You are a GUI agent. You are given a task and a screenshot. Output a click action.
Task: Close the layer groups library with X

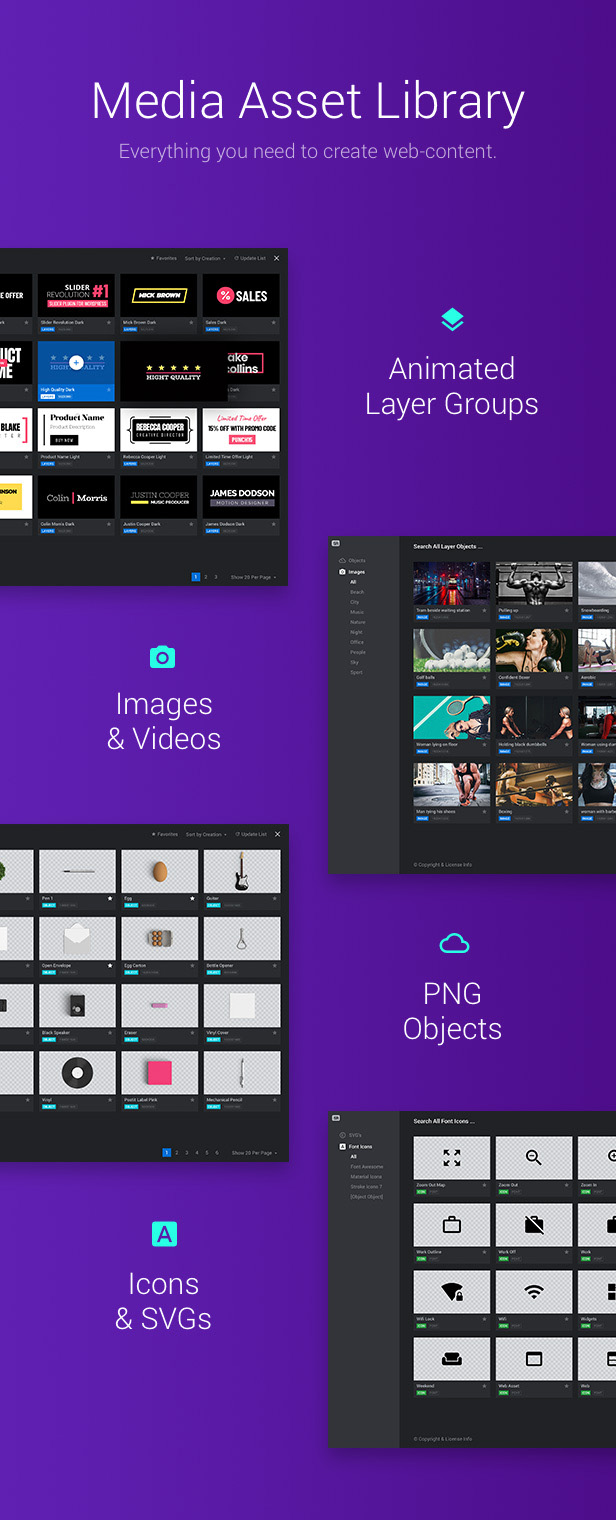pos(277,258)
